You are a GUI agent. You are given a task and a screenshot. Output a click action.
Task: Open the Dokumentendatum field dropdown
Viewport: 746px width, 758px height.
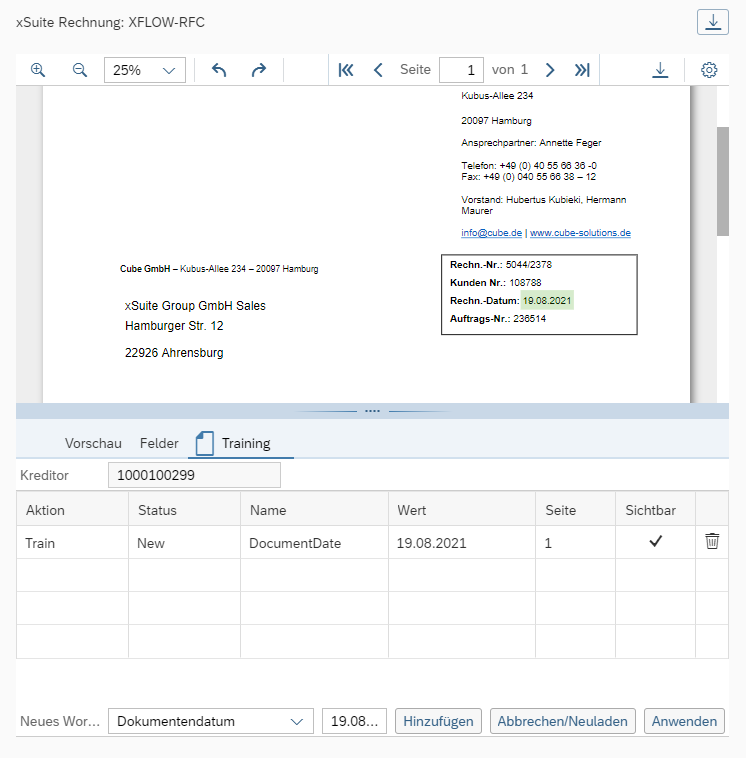point(211,721)
